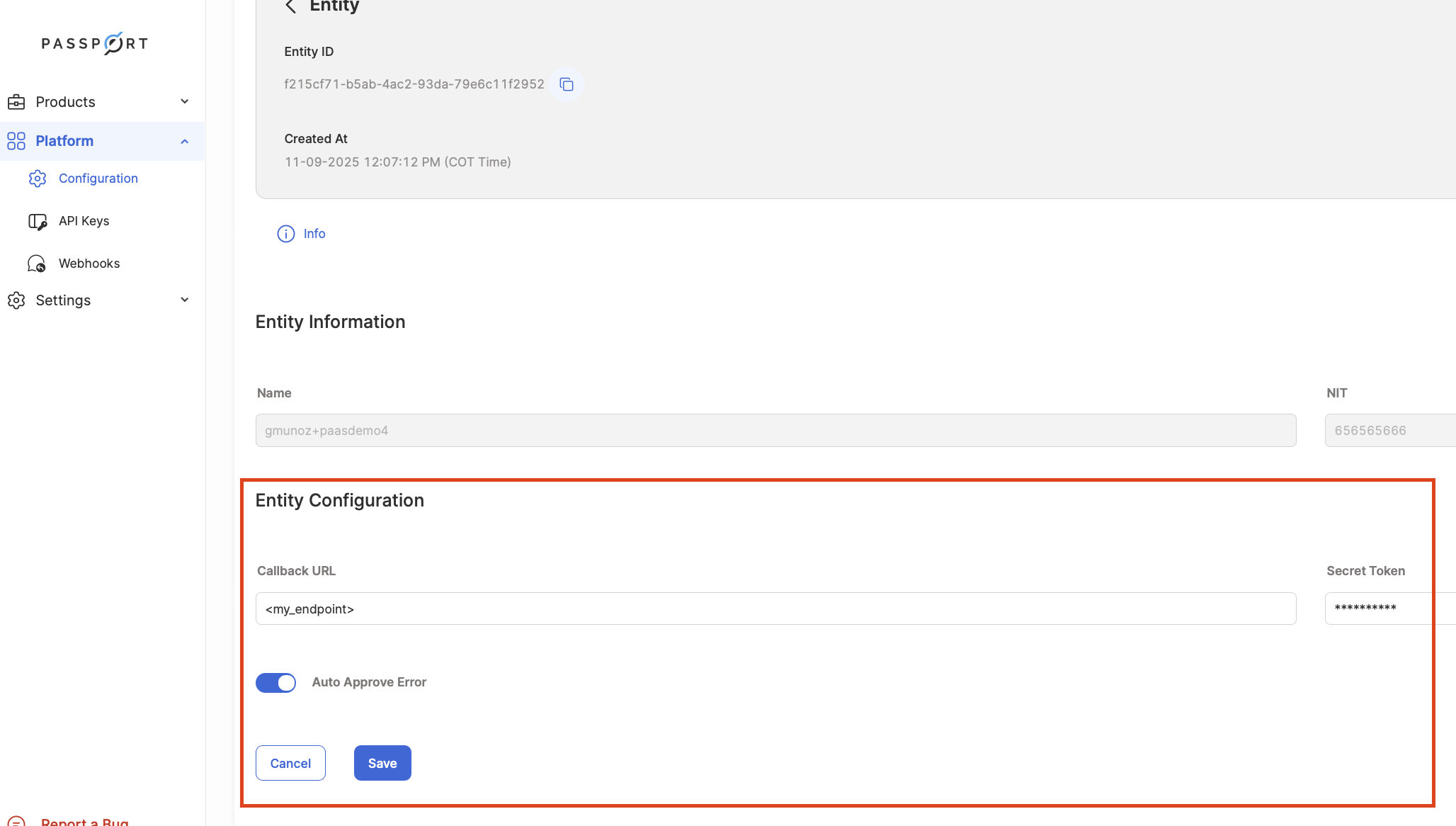The height and width of the screenshot is (826, 1456).
Task: Select Webhooks in the sidebar menu
Action: click(89, 263)
